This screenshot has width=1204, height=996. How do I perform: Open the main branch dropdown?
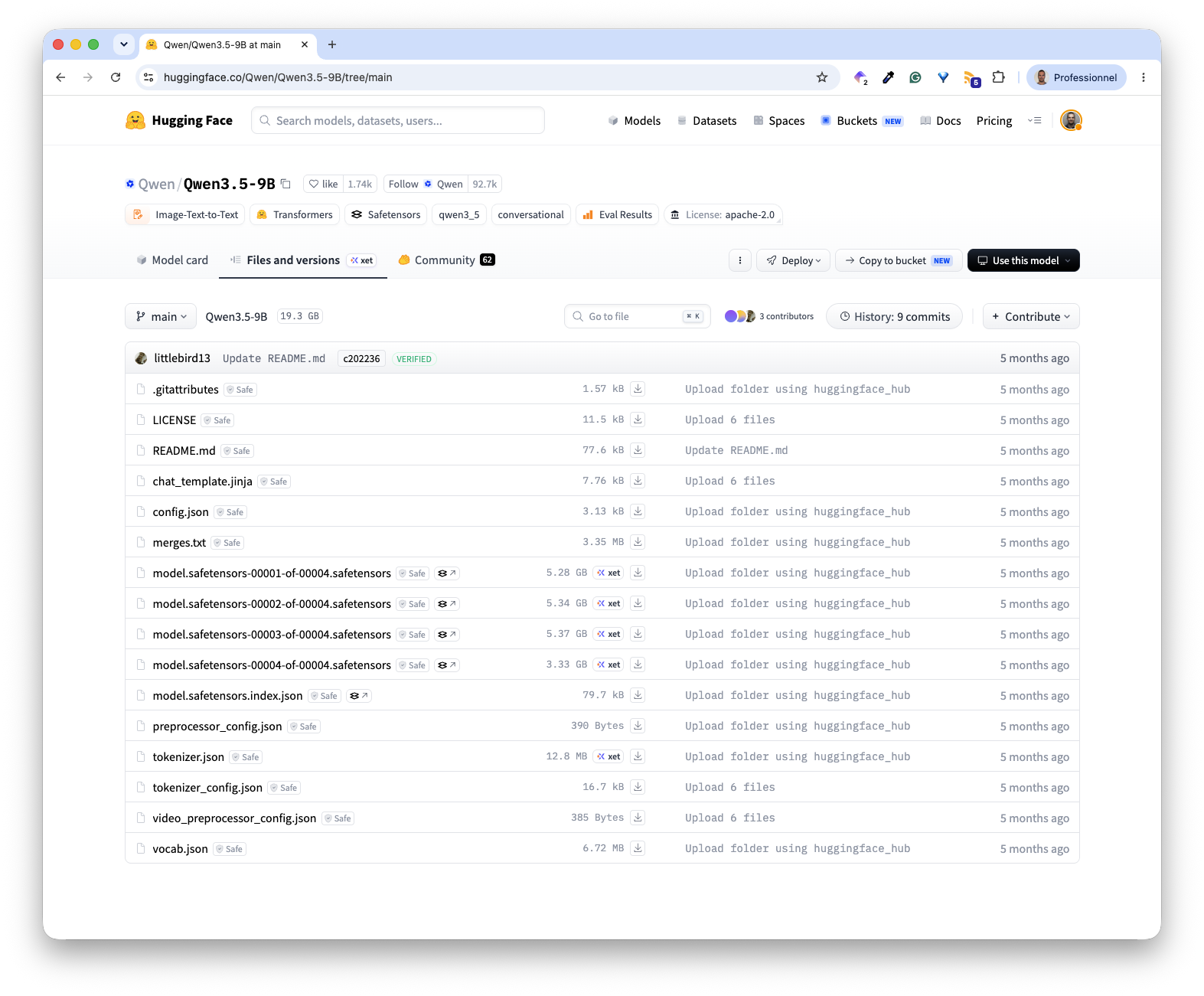click(x=161, y=316)
